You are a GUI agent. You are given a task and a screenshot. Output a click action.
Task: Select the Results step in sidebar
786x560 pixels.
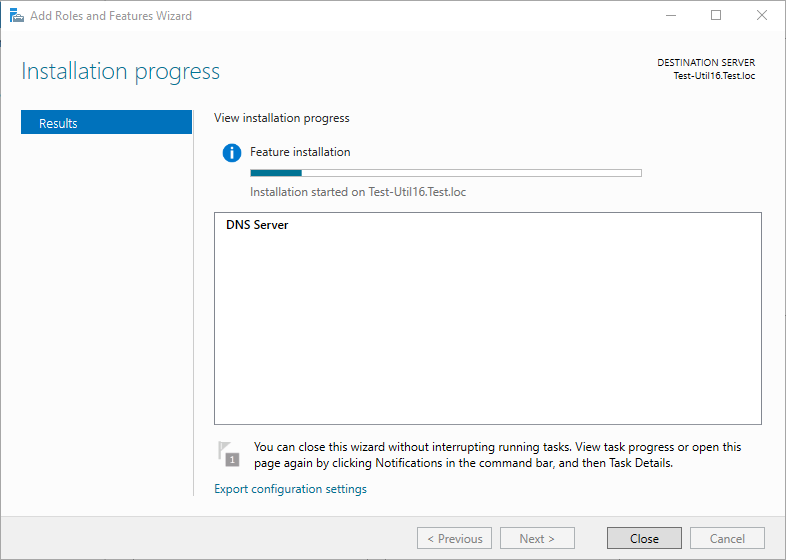coord(106,122)
